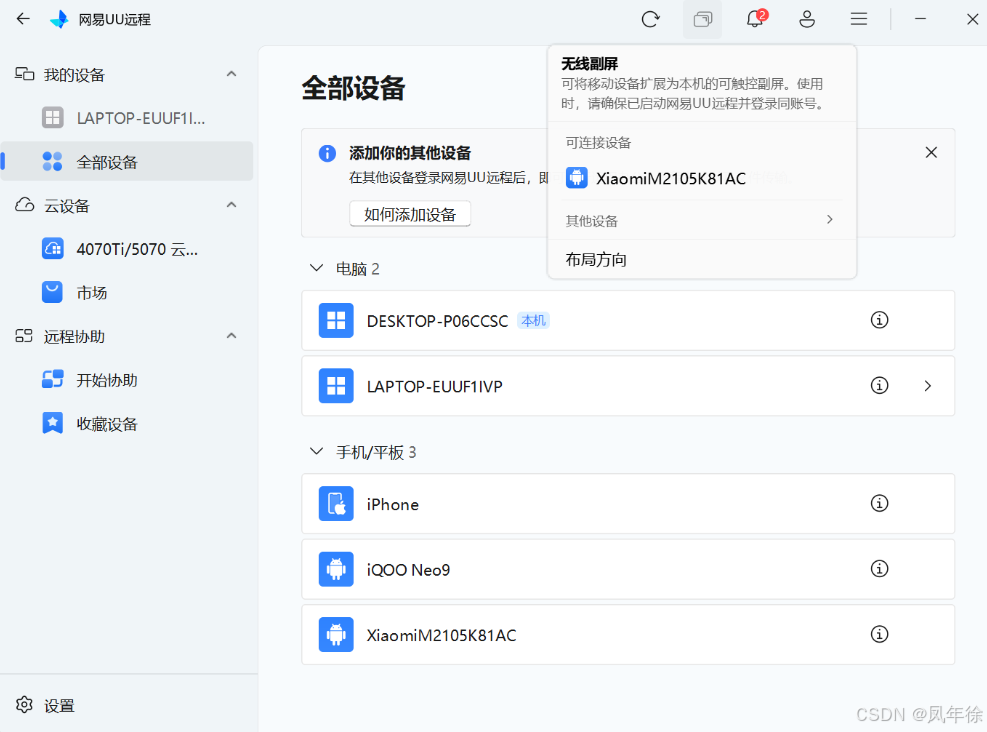
Task: Select iQOO Neo9 device row
Action: pos(628,570)
